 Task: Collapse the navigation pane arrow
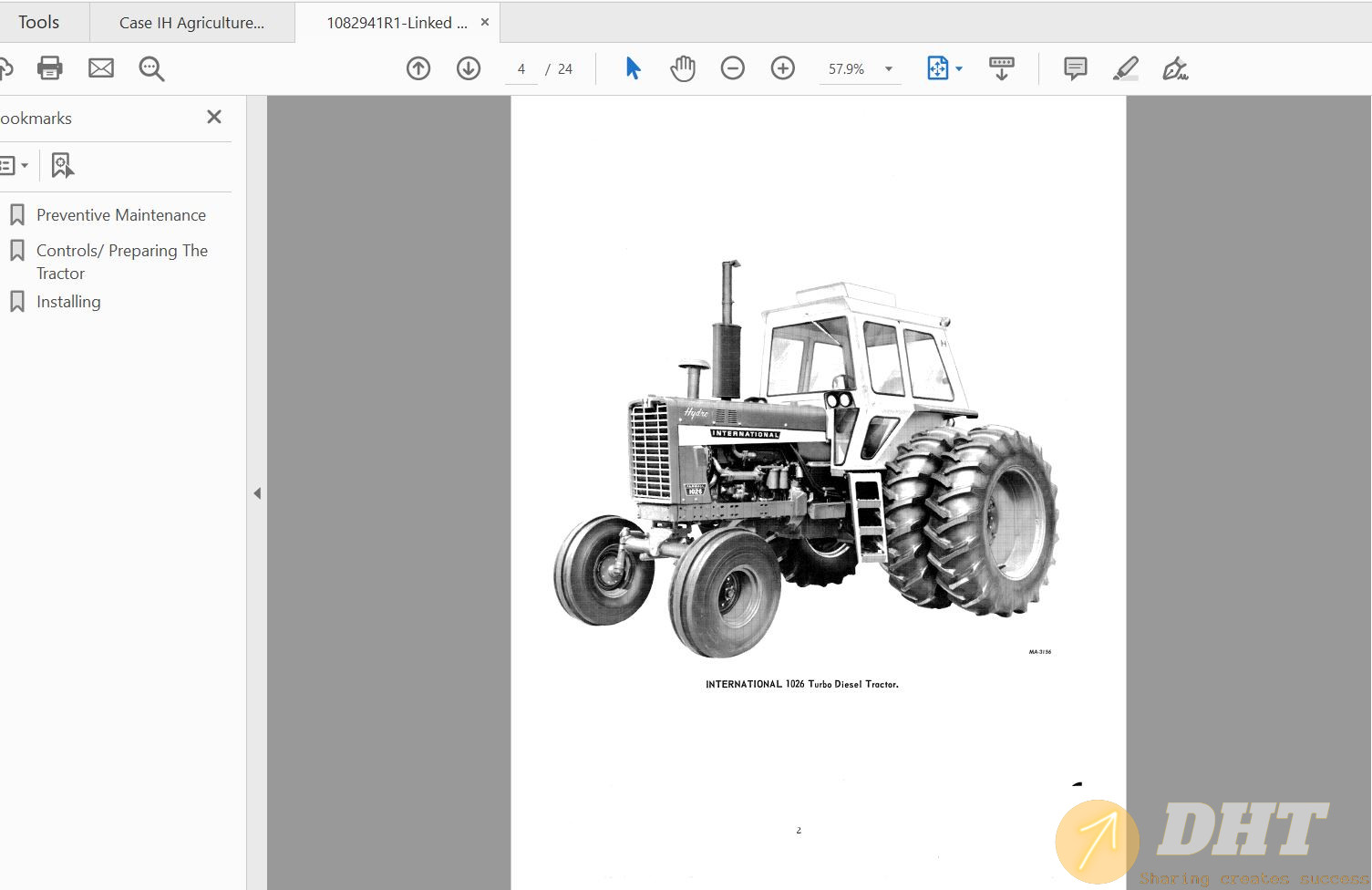pyautogui.click(x=257, y=493)
